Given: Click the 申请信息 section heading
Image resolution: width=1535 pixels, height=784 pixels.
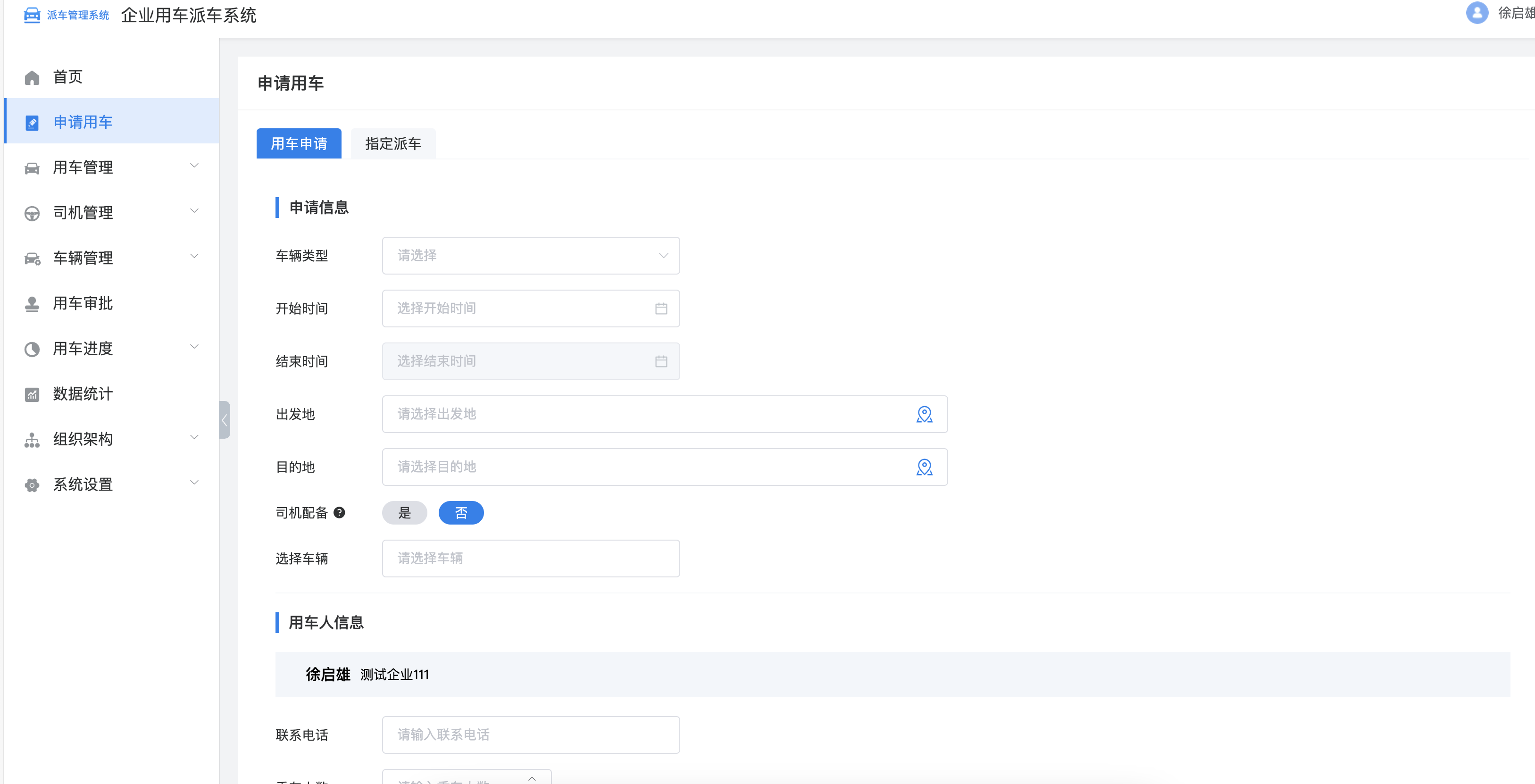Looking at the screenshot, I should click(319, 207).
